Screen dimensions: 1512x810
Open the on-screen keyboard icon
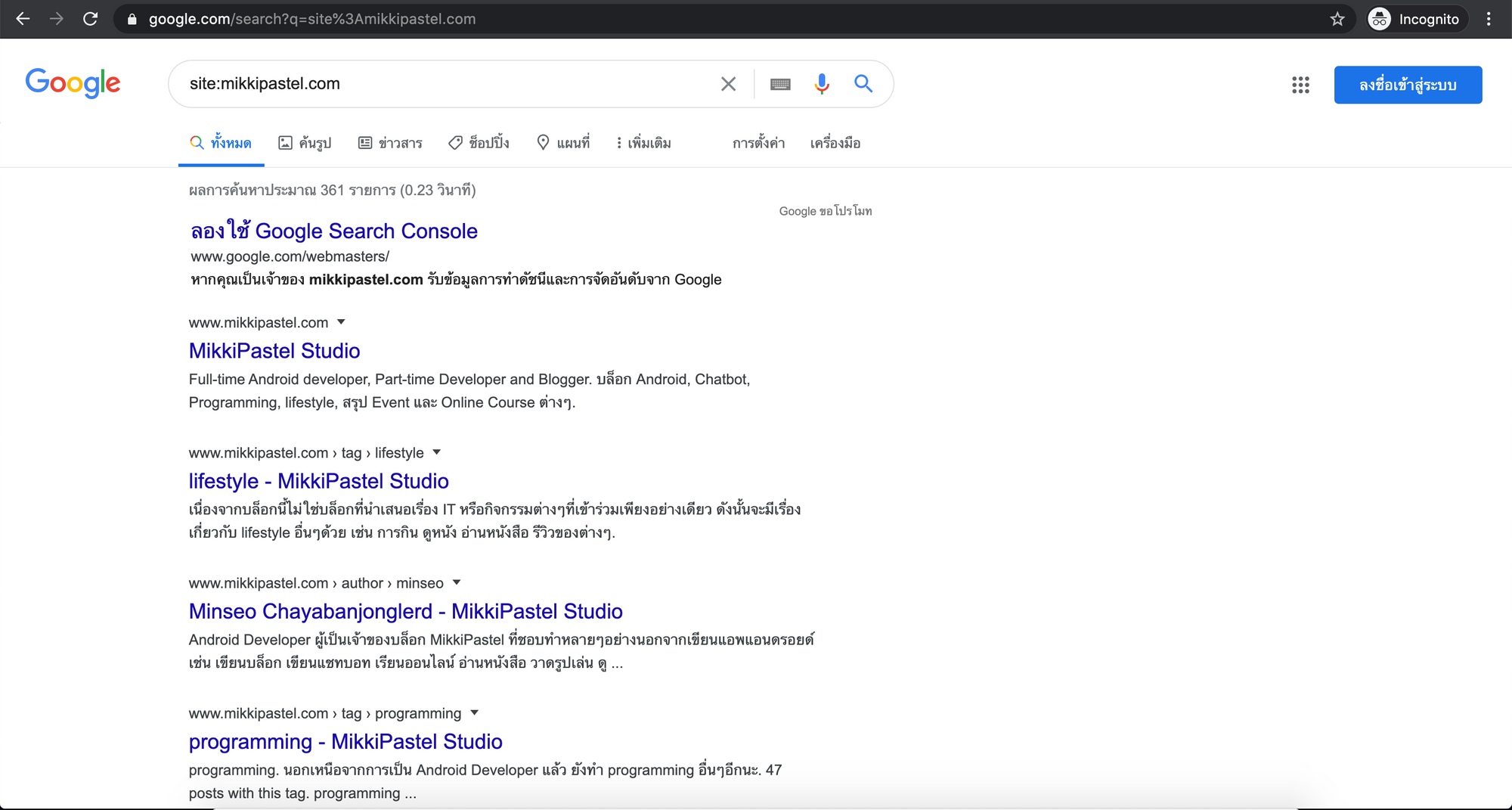pos(780,84)
